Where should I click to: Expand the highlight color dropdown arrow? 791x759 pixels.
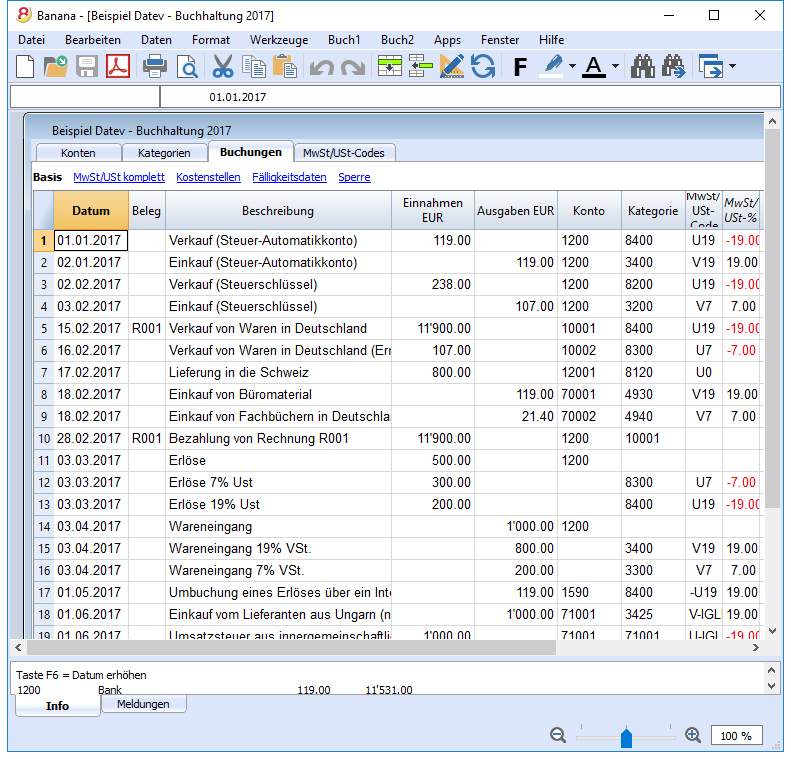point(572,66)
